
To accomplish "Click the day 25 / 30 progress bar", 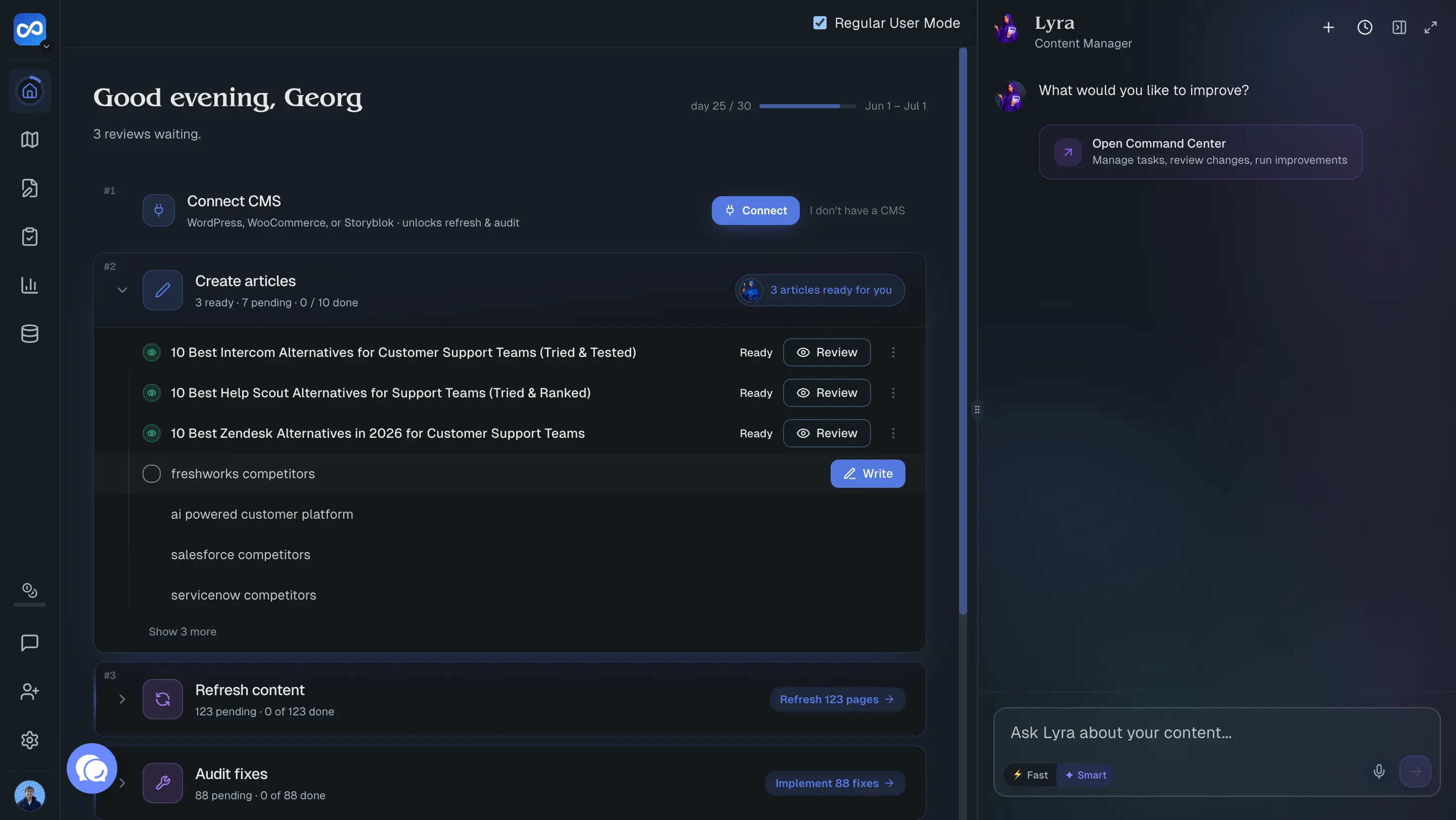I will [807, 106].
